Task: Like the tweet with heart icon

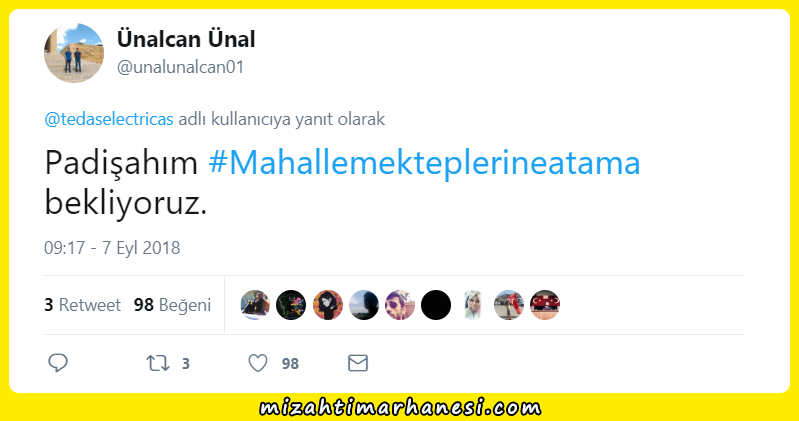Action: [258, 363]
